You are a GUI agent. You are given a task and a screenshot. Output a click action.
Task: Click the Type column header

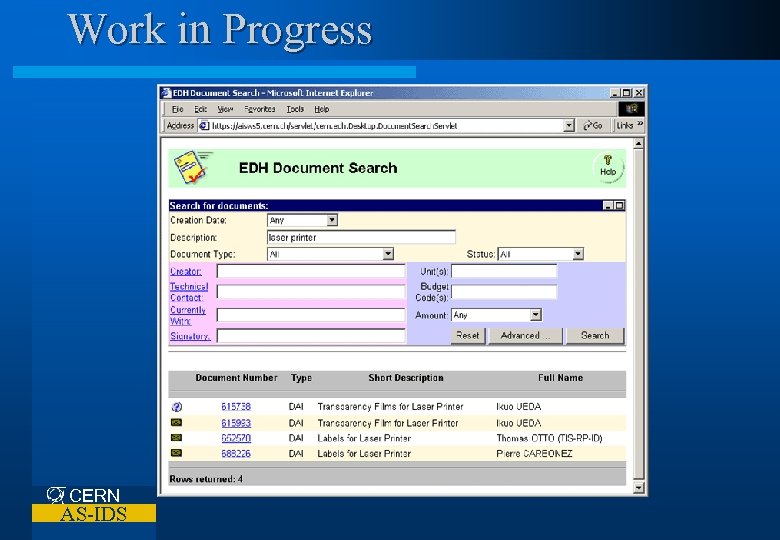point(301,378)
